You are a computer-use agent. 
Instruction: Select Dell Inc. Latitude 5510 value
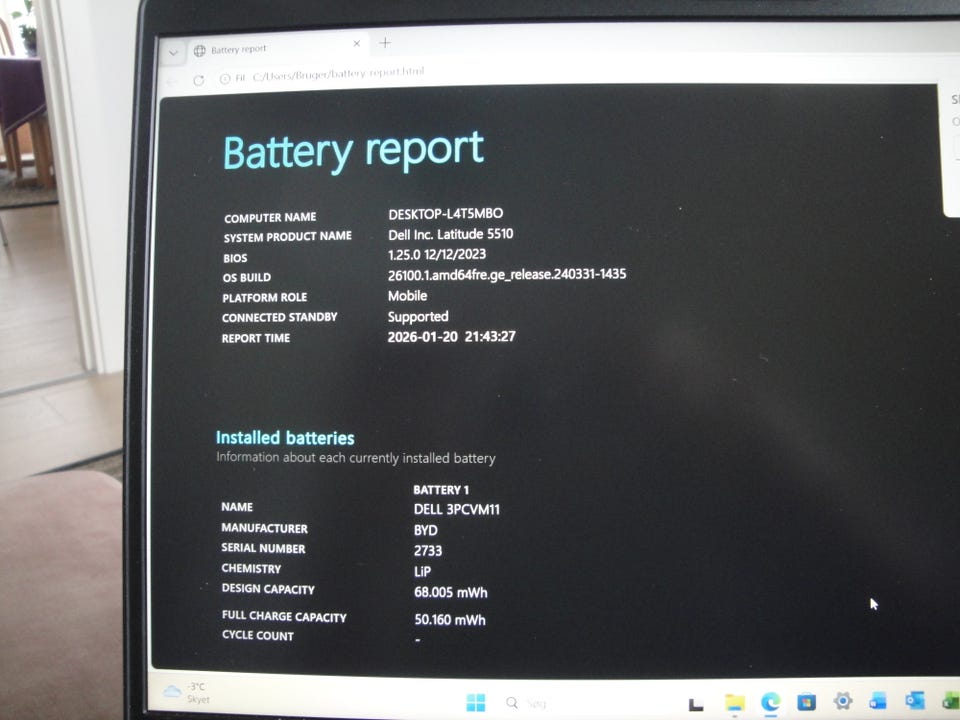(451, 234)
